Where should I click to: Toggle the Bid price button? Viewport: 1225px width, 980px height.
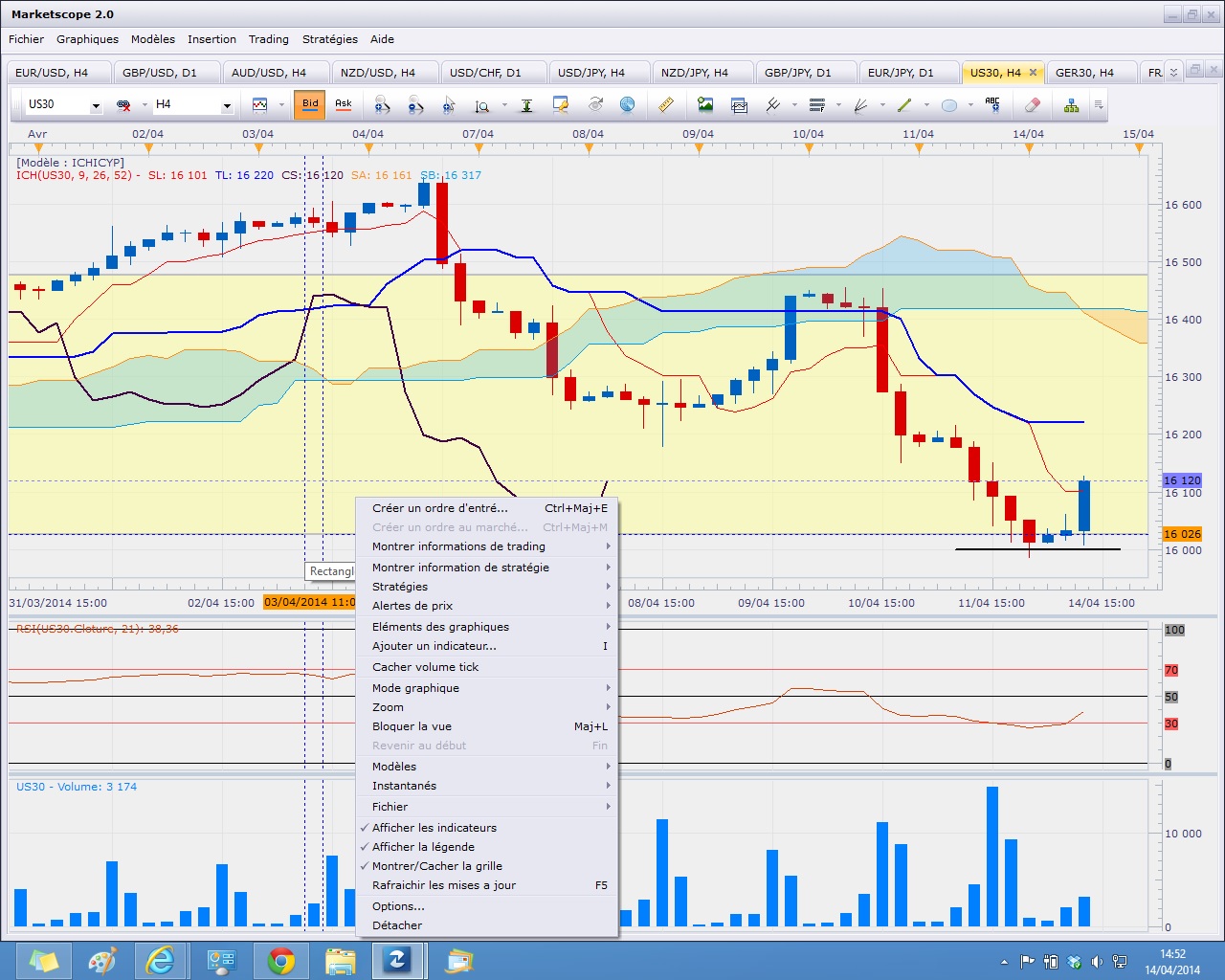pyautogui.click(x=310, y=104)
